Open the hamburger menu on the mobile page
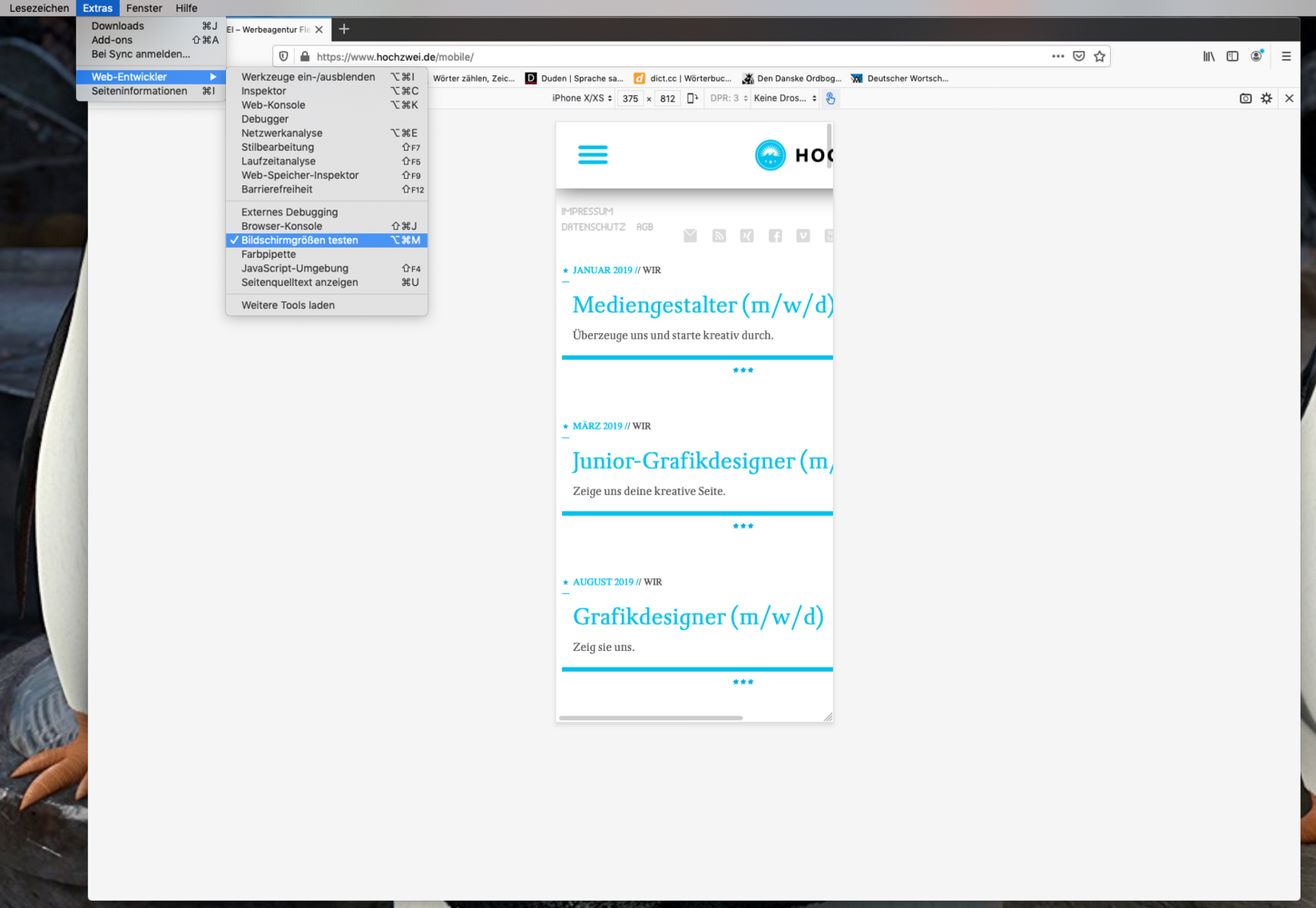 coord(593,154)
